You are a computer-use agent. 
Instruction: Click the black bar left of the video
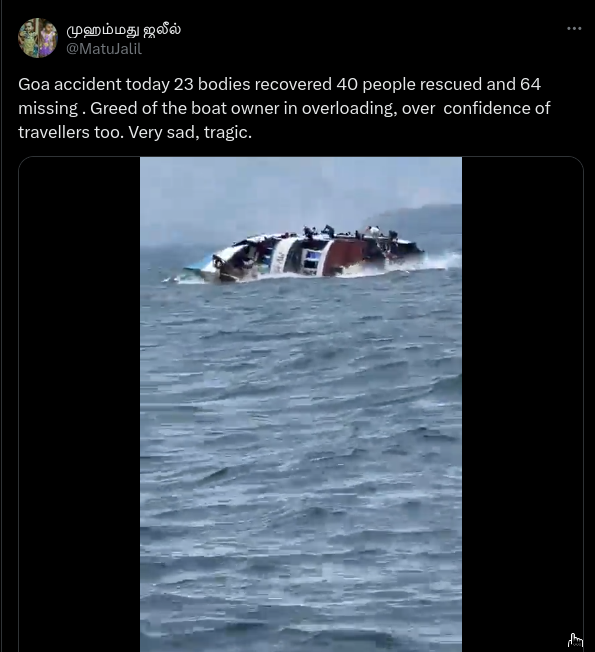click(79, 404)
